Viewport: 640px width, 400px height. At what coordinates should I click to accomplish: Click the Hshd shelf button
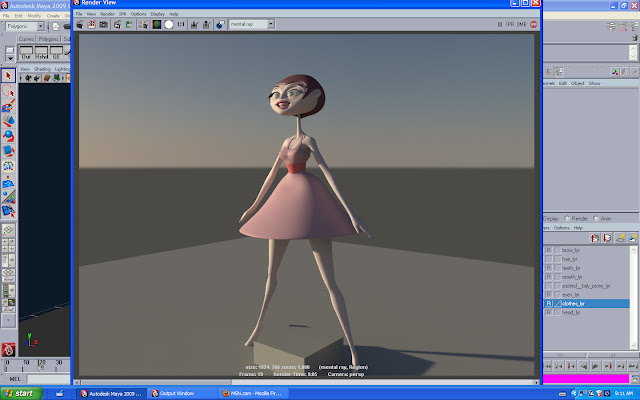coord(41,53)
